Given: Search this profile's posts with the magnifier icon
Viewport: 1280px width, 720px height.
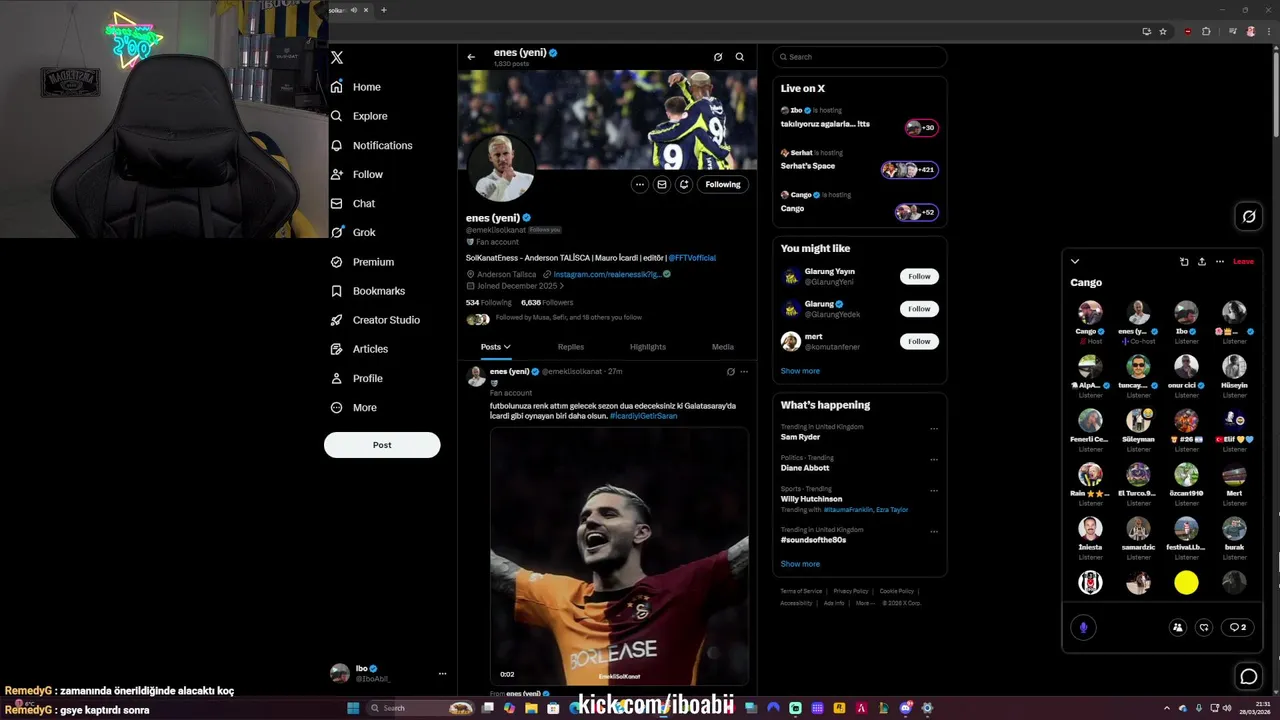Looking at the screenshot, I should [740, 57].
